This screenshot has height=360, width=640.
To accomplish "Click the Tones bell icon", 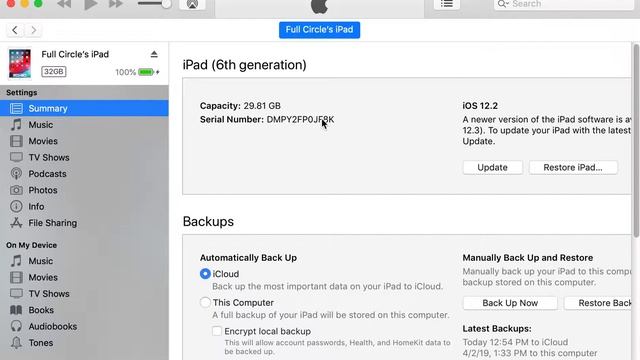I will [x=16, y=342].
